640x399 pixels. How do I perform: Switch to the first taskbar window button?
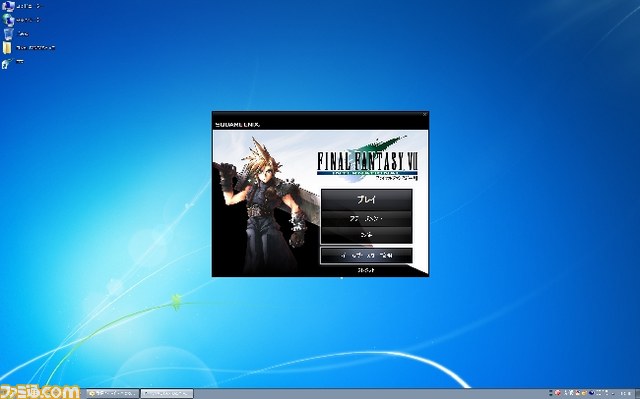click(113, 393)
